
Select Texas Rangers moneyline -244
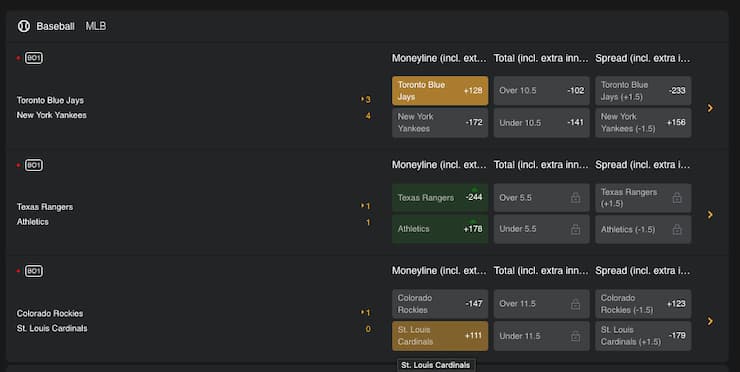[x=440, y=198]
